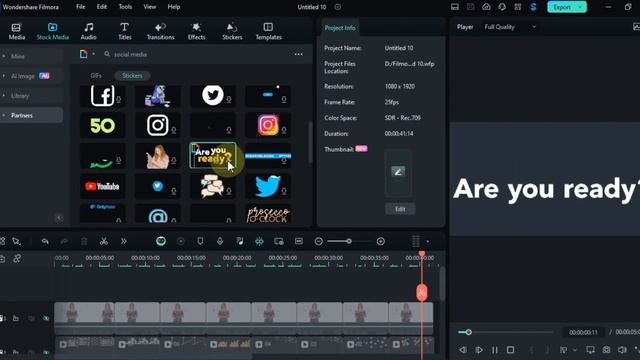Select the prosecco o'clock sticker
This screenshot has width=640, height=360.
point(268,214)
